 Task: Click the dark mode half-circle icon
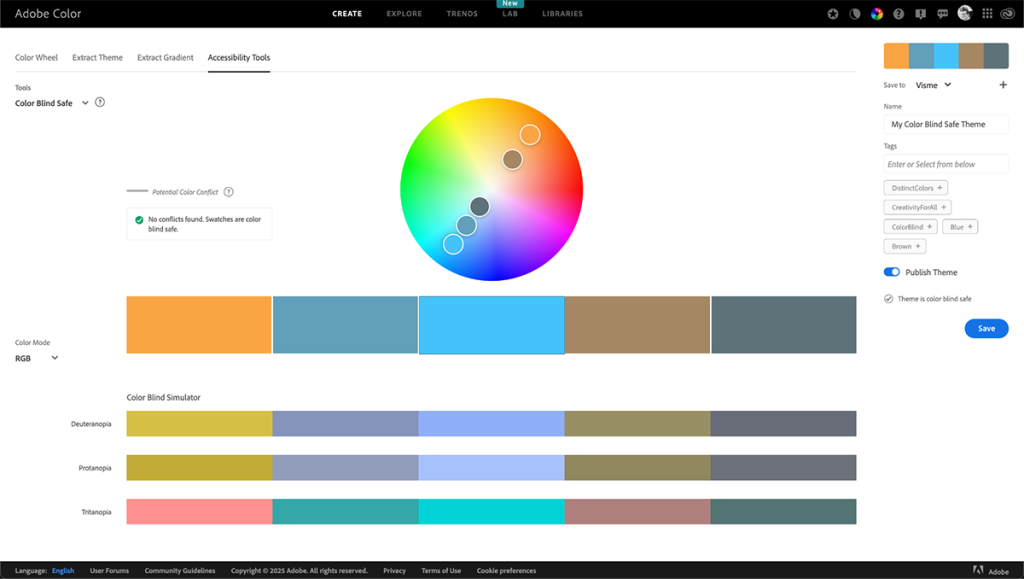tap(854, 13)
